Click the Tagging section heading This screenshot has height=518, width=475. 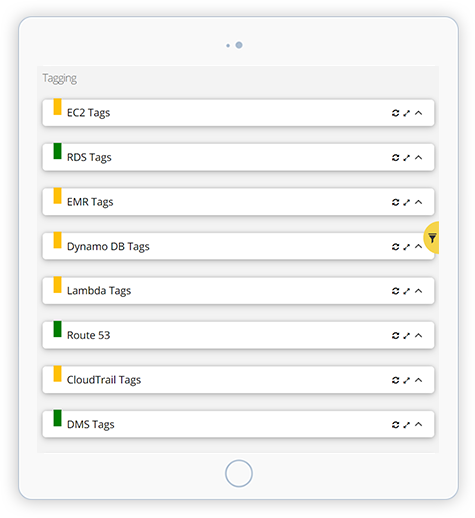click(59, 79)
